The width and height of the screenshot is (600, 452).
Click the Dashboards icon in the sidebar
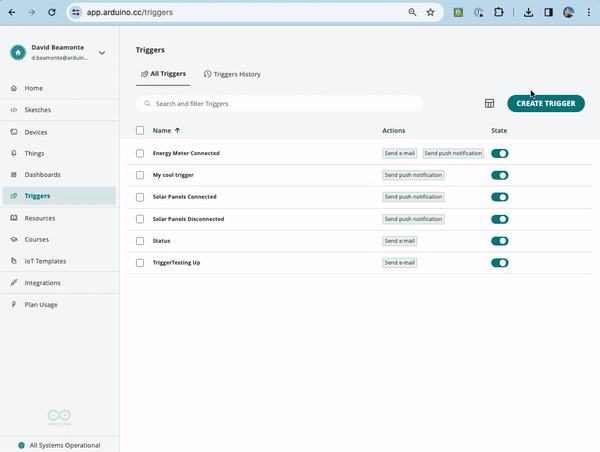[14, 175]
